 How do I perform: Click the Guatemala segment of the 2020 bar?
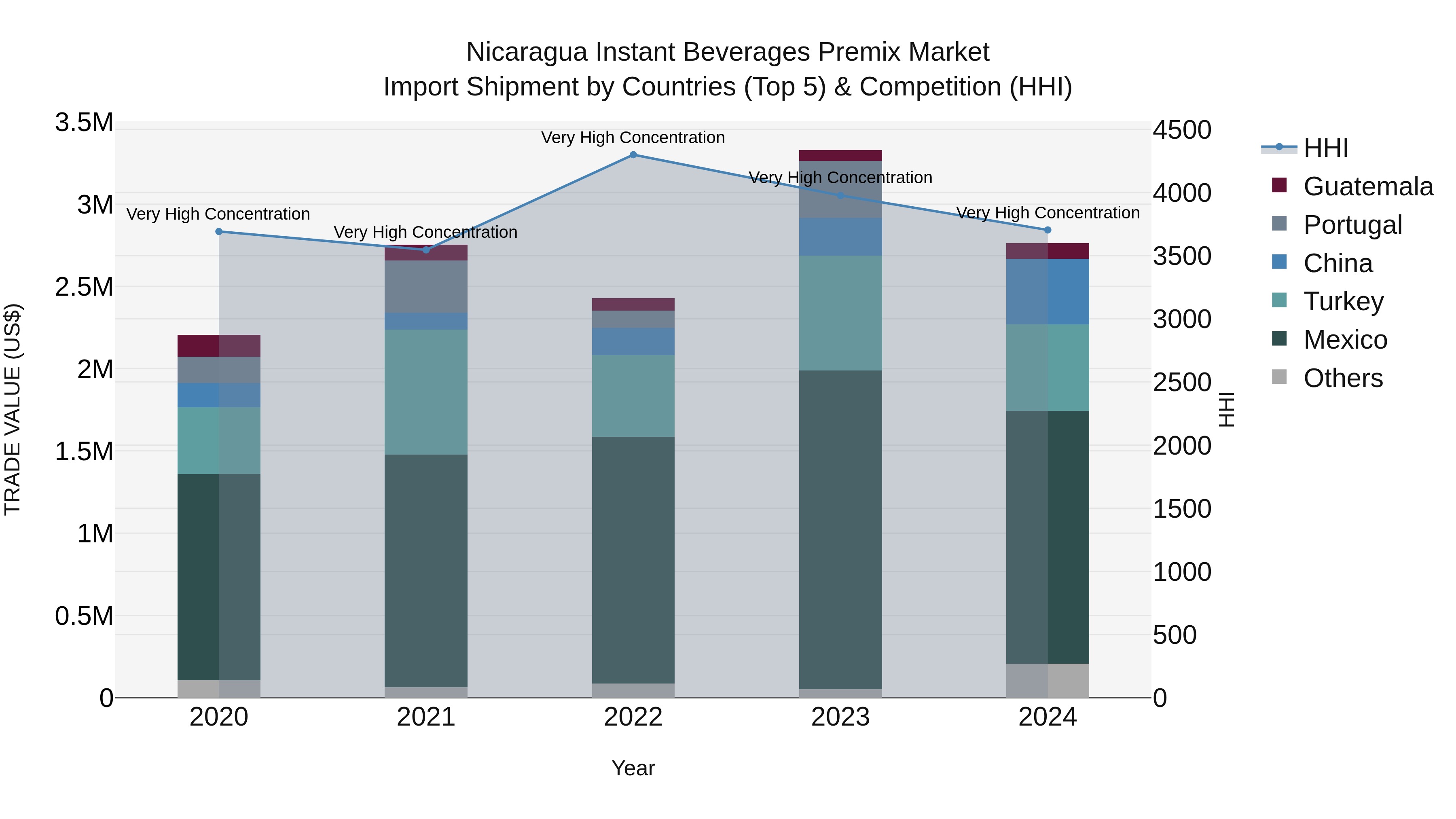coord(219,346)
